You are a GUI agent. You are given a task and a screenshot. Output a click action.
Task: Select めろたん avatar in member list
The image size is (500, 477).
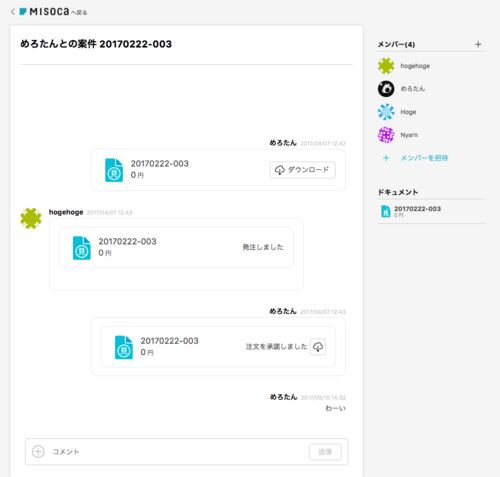point(386,89)
